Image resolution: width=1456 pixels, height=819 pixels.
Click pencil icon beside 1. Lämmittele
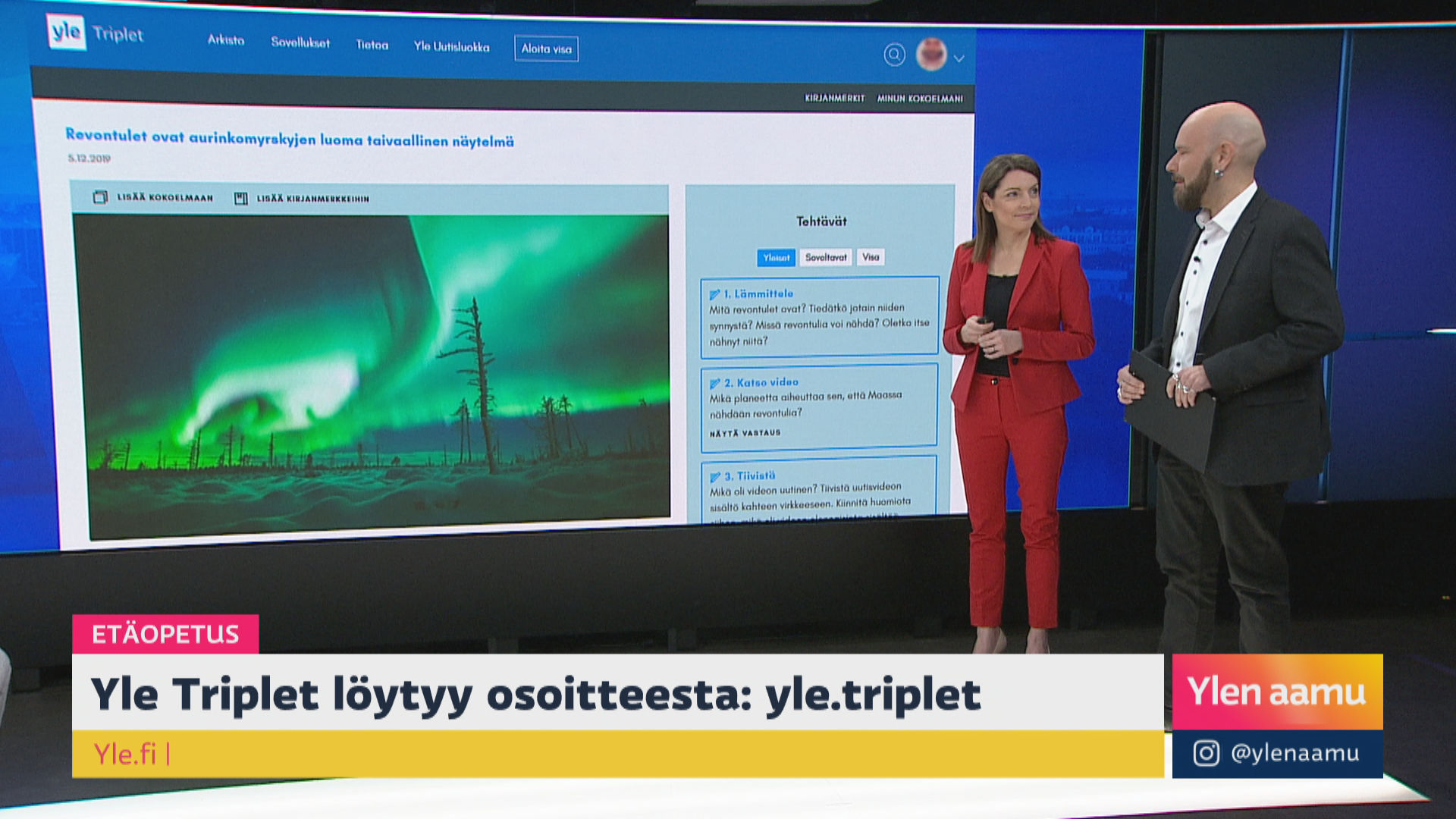pyautogui.click(x=714, y=294)
